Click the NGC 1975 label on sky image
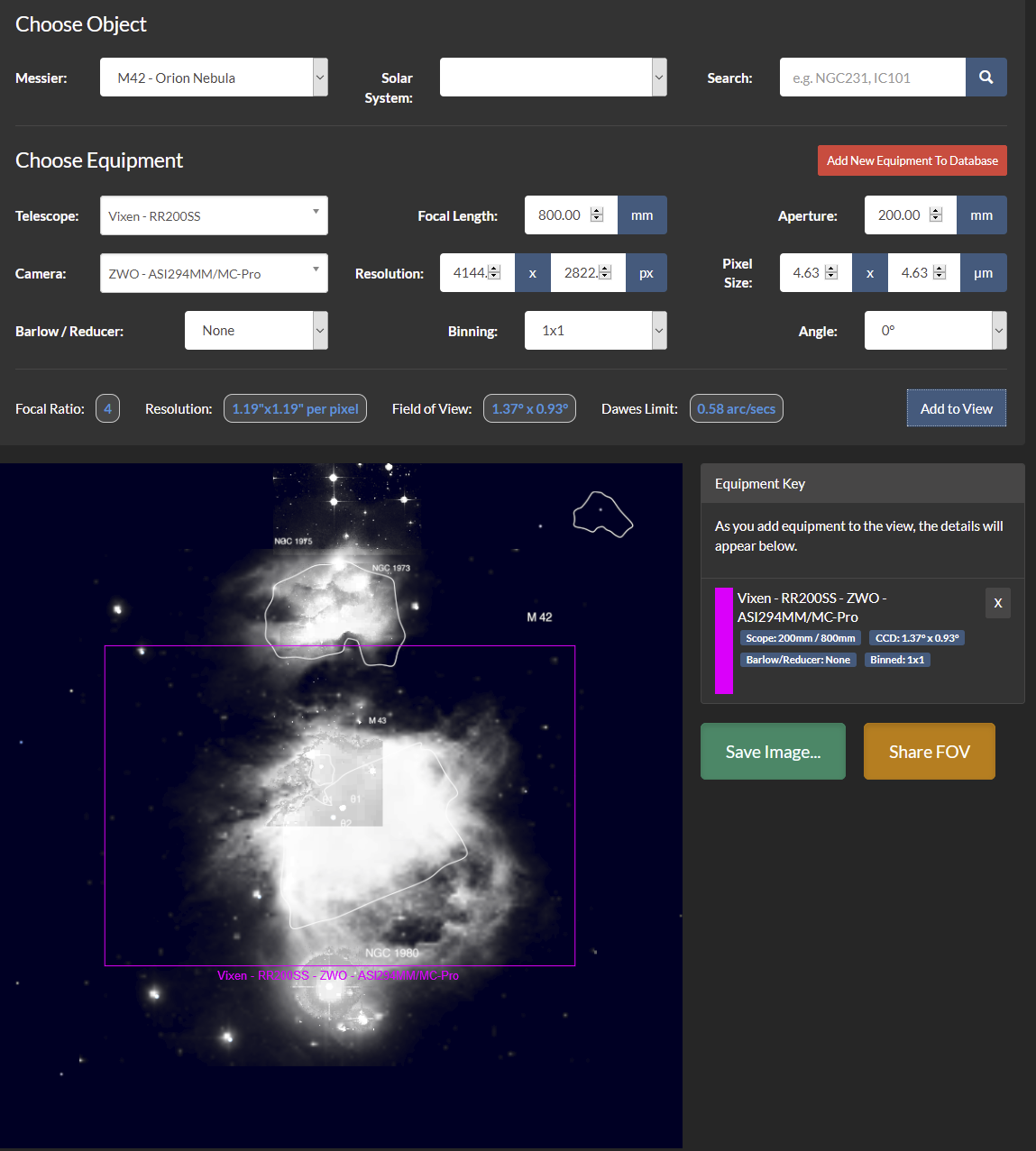 point(293,542)
